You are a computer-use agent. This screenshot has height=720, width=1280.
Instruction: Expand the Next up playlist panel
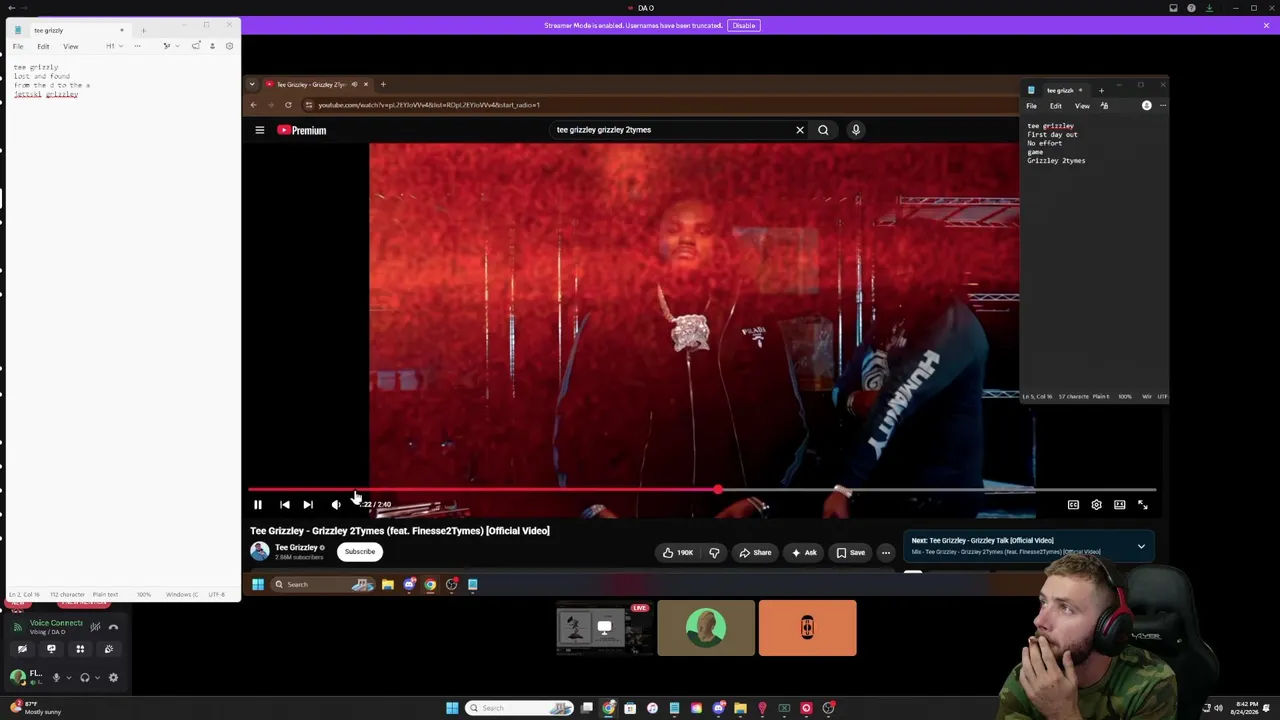(x=1141, y=547)
